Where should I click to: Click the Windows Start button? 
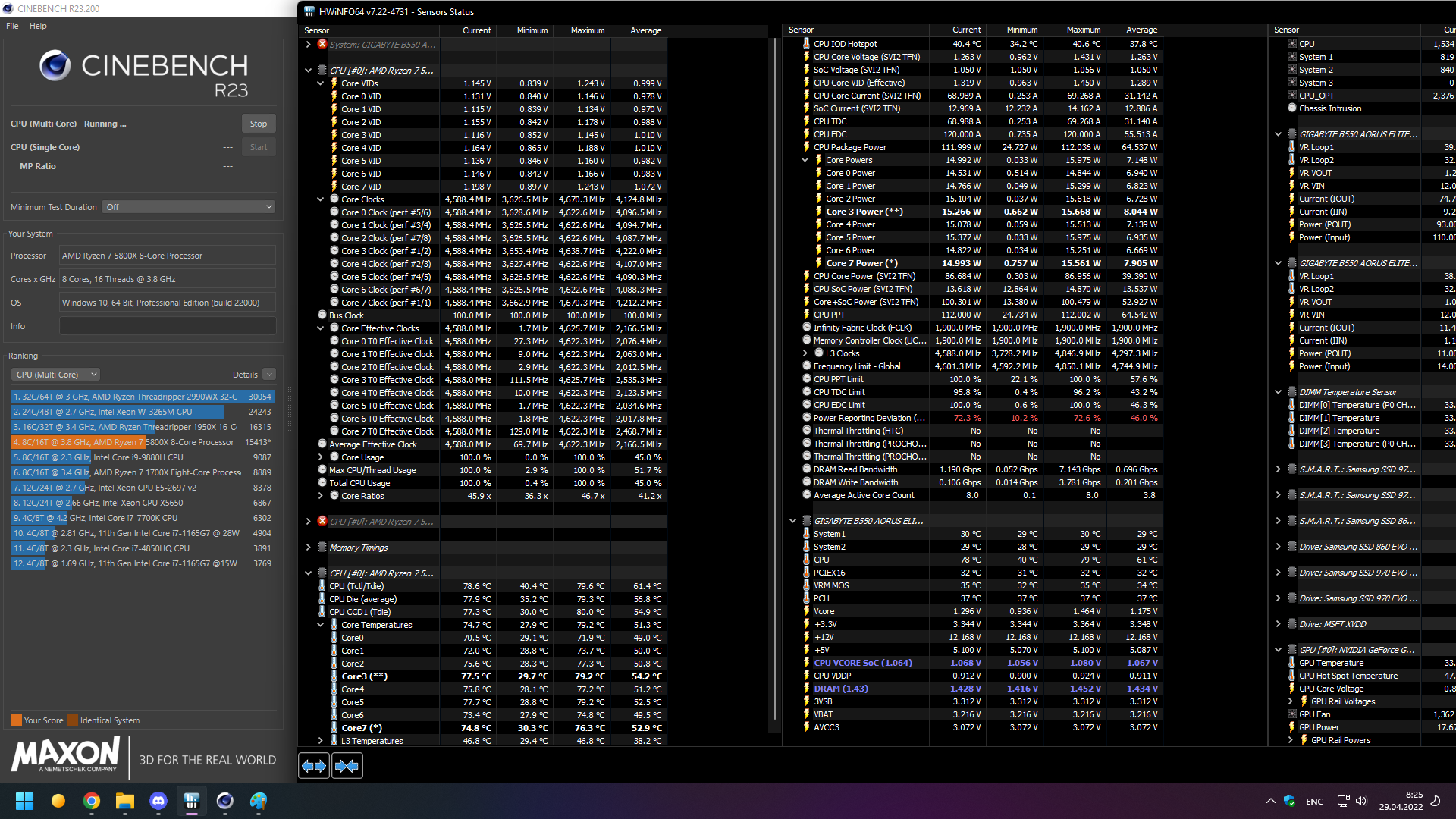pyautogui.click(x=24, y=801)
